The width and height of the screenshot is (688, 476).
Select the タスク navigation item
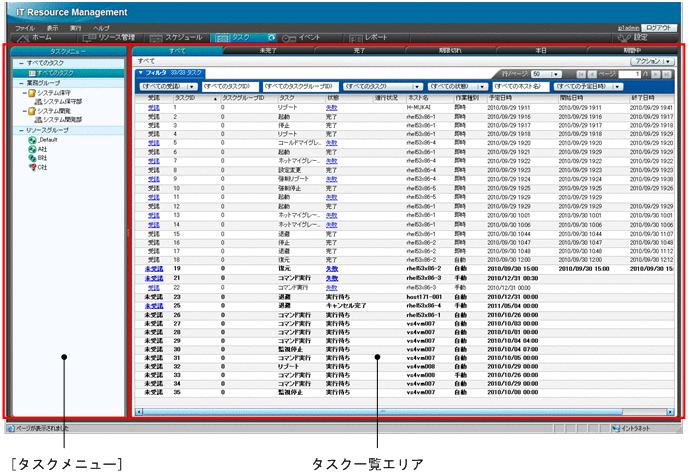coord(234,38)
